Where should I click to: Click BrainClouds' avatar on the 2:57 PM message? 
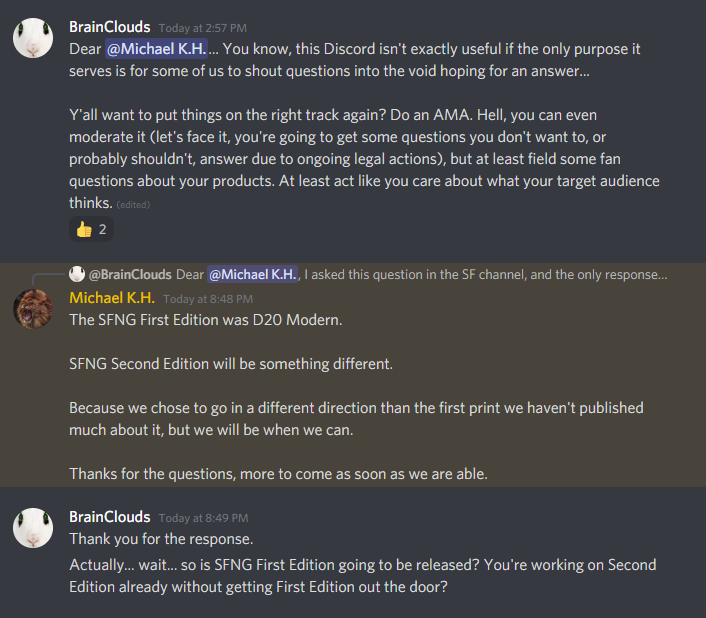tap(32, 36)
